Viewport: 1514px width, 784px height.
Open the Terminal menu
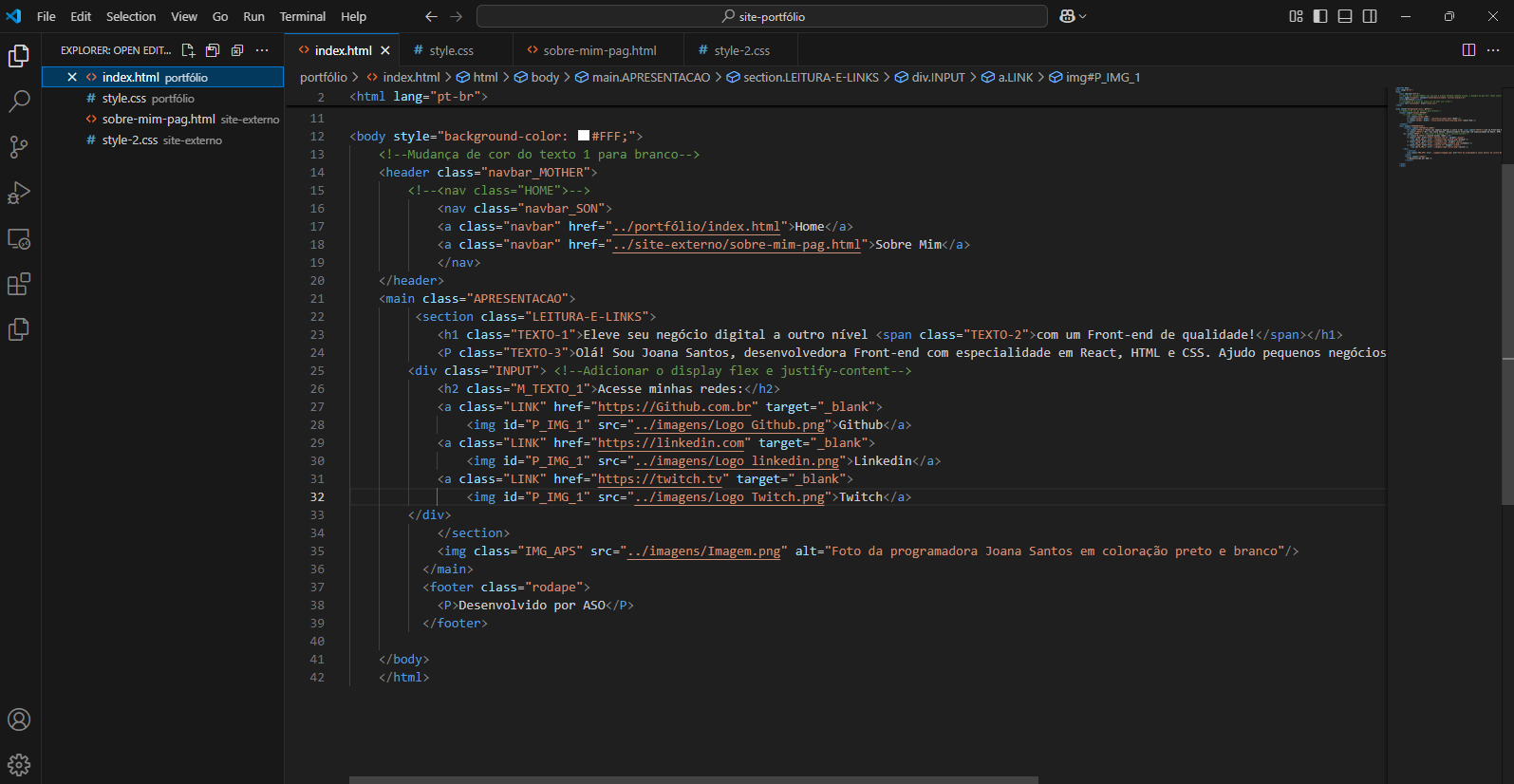[x=303, y=16]
